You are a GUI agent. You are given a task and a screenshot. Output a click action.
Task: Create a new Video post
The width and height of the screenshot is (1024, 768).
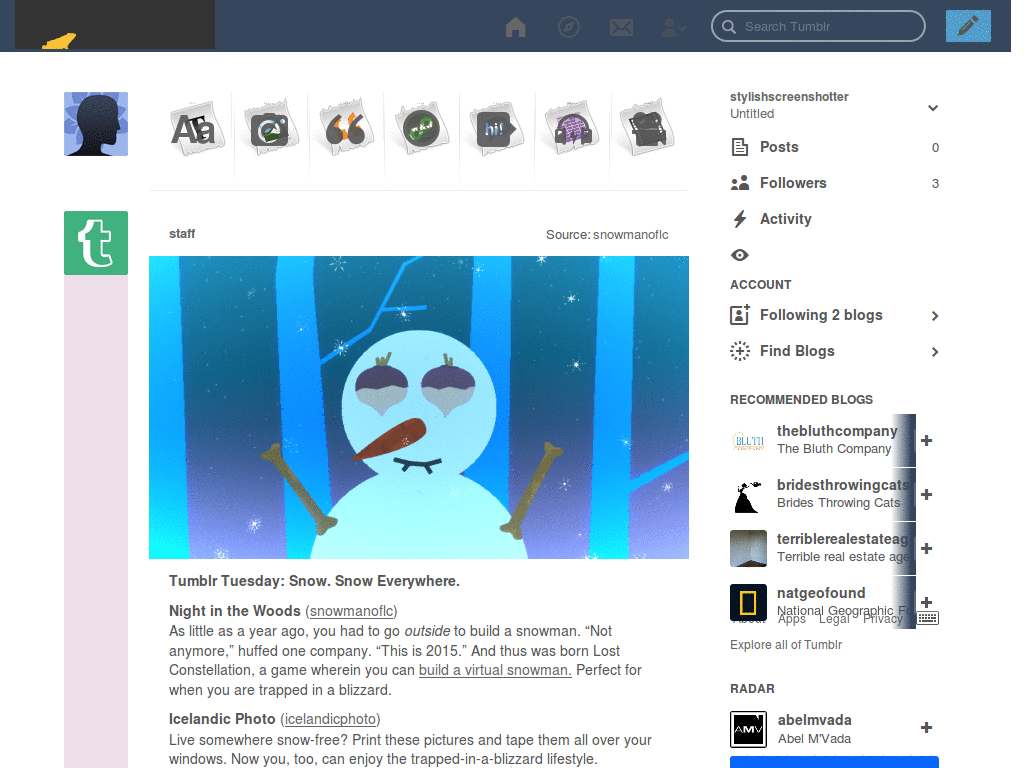click(646, 129)
